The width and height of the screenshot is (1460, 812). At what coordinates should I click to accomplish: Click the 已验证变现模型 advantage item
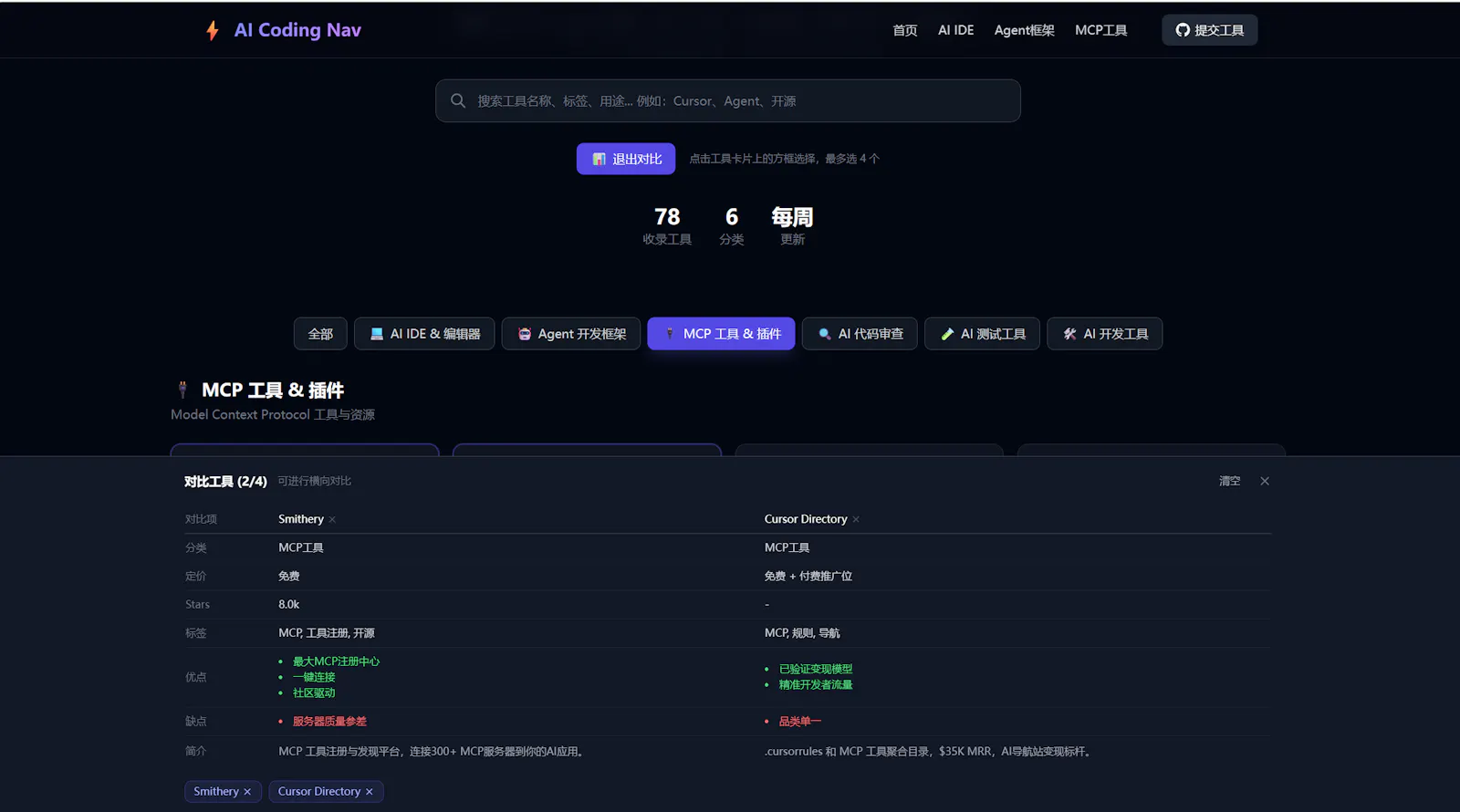pyautogui.click(x=816, y=670)
